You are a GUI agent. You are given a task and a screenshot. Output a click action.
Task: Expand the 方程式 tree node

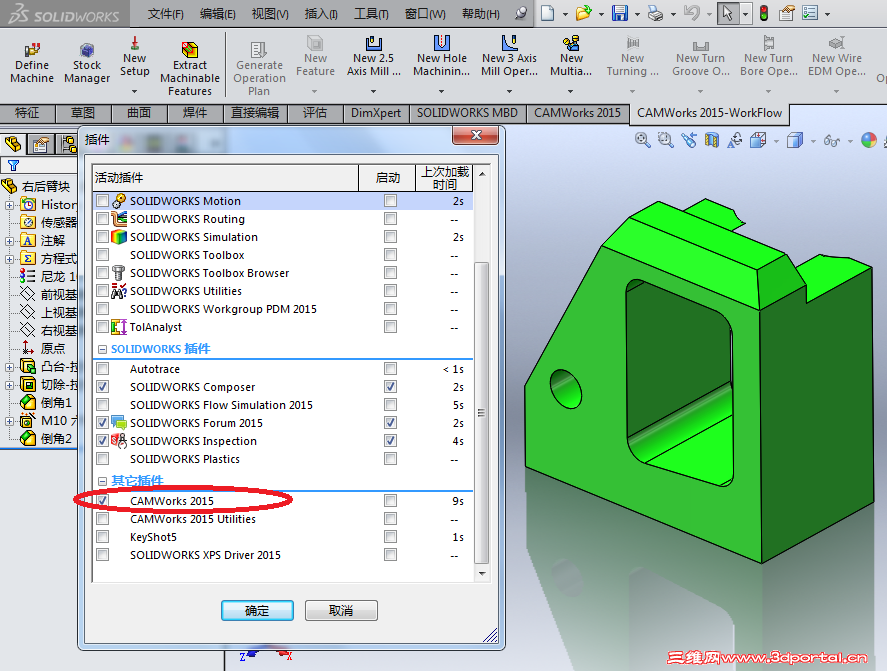point(10,259)
